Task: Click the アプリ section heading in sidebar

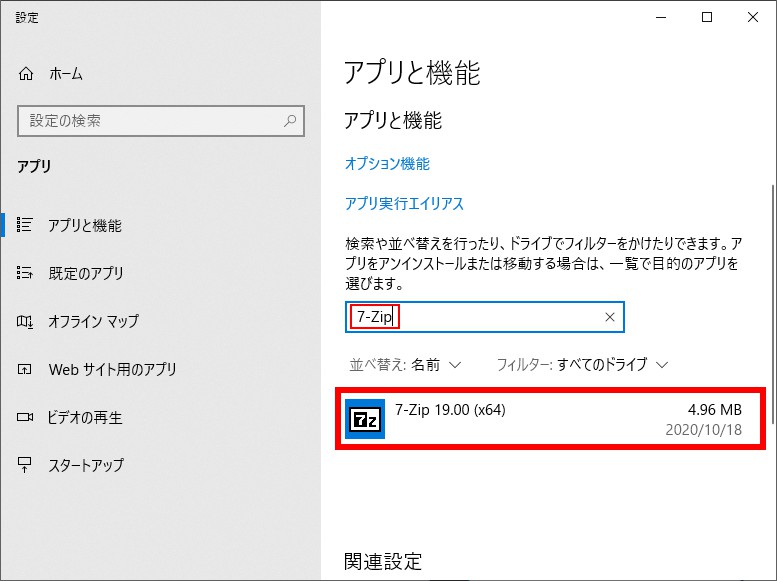Action: click(34, 166)
